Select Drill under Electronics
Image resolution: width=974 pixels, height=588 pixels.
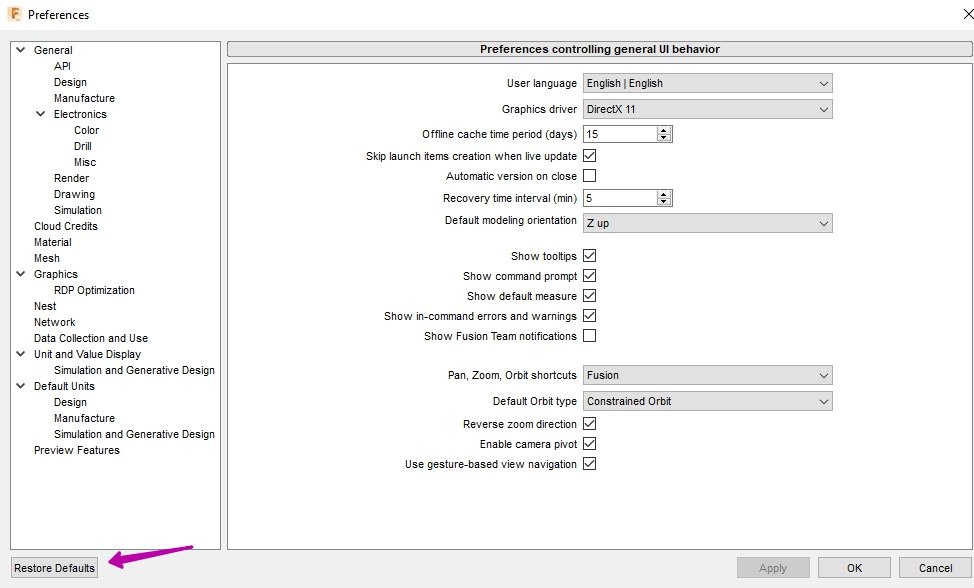[83, 146]
